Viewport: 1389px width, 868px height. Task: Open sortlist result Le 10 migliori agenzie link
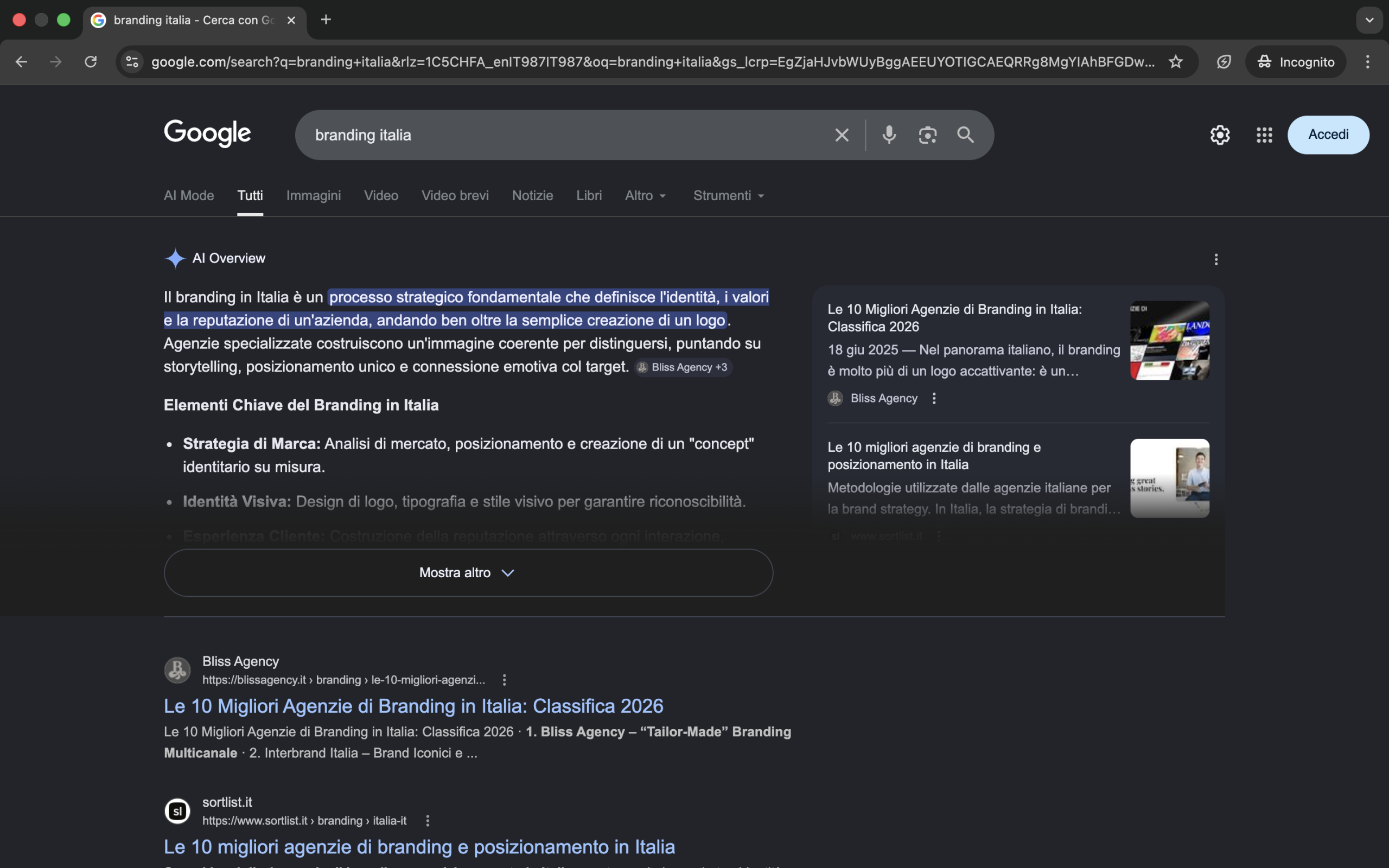pos(419,847)
